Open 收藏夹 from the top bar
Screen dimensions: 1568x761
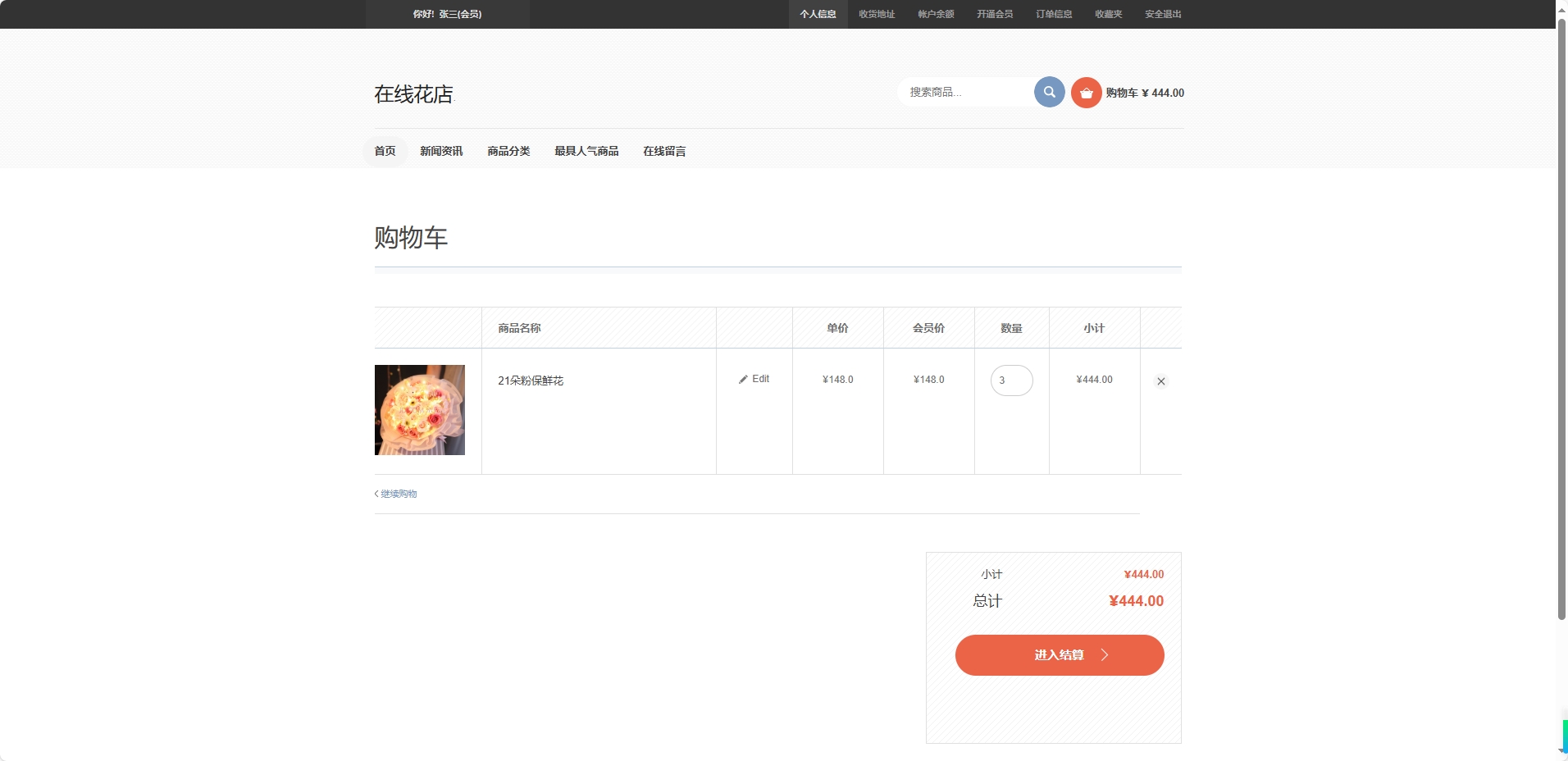tap(1108, 13)
